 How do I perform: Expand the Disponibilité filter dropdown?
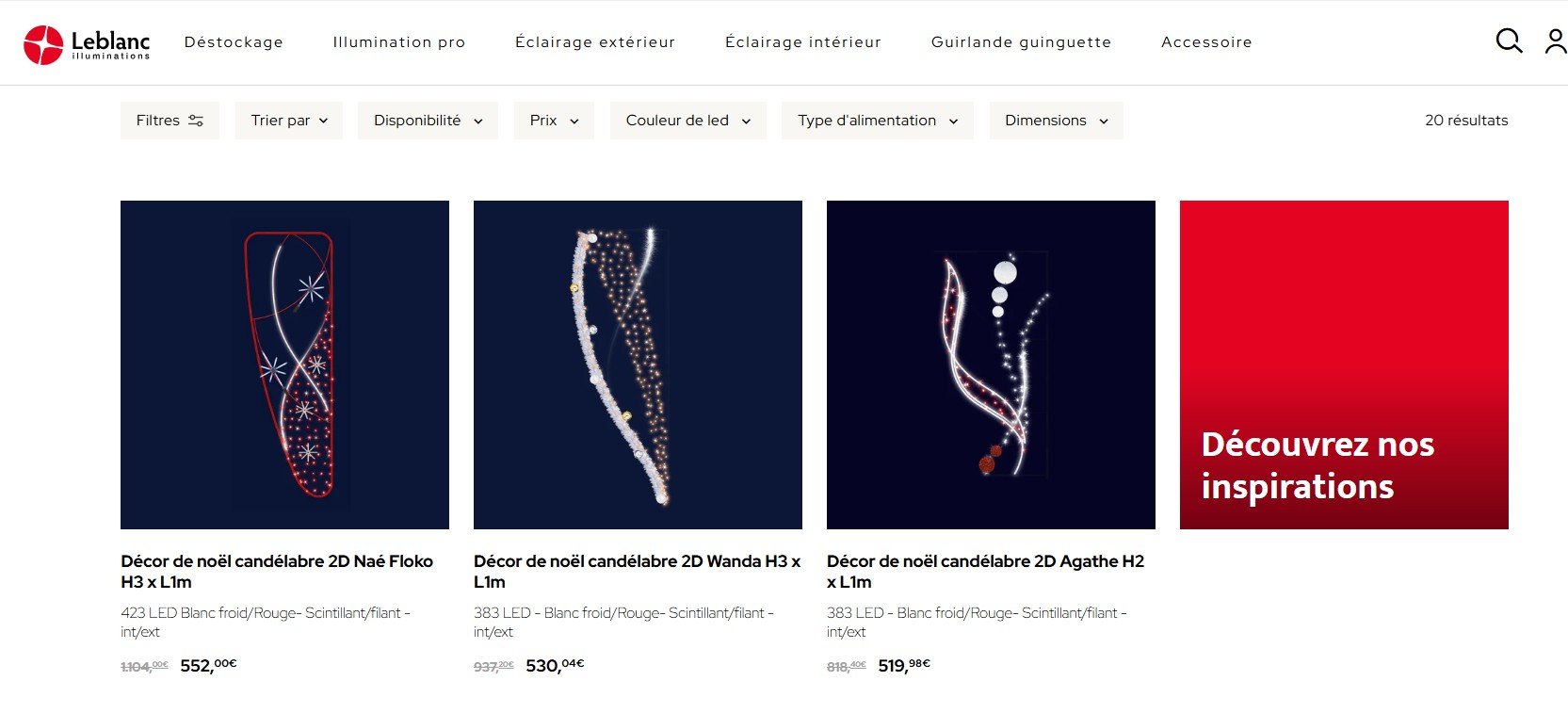coord(428,121)
